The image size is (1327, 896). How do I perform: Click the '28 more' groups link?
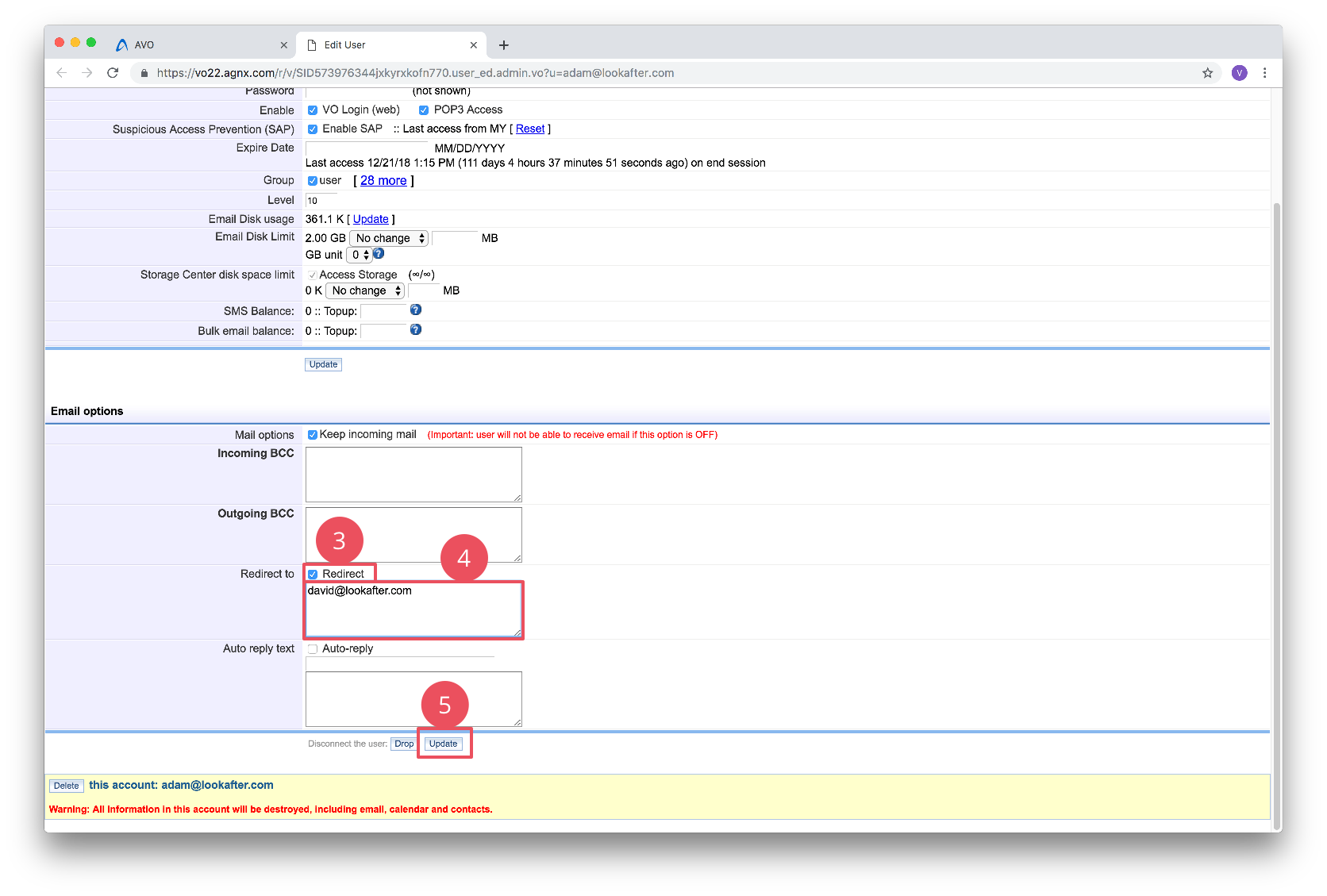(x=383, y=181)
